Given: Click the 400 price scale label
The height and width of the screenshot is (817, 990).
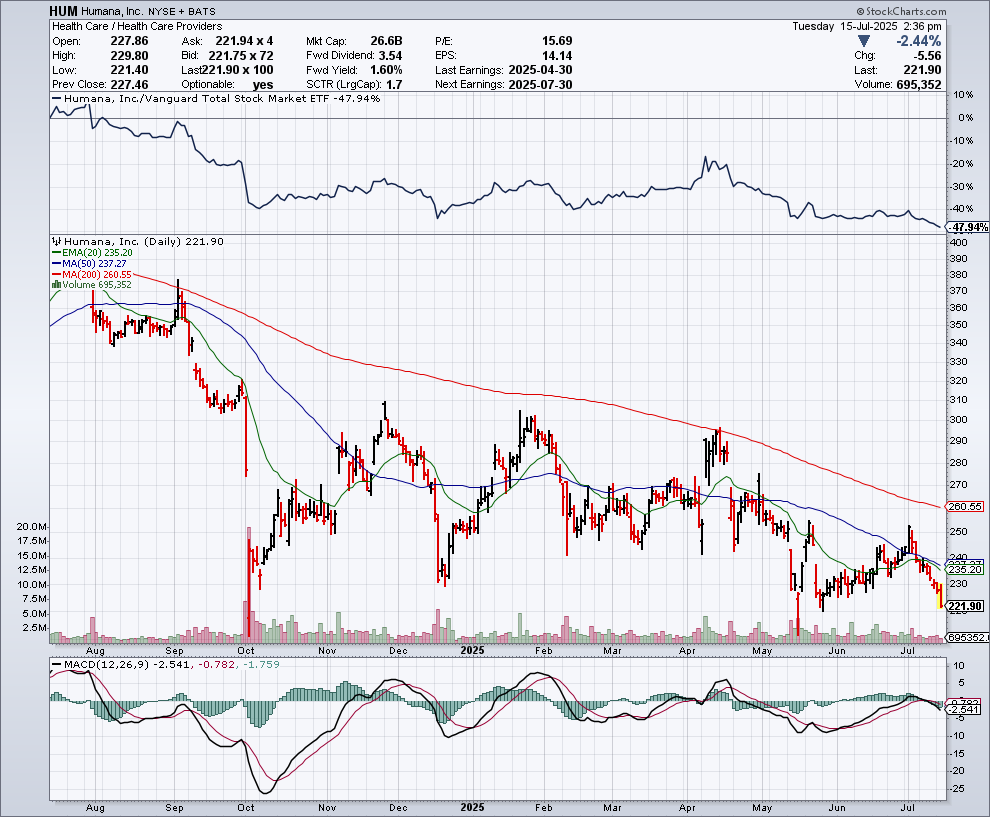Looking at the screenshot, I should coord(958,242).
